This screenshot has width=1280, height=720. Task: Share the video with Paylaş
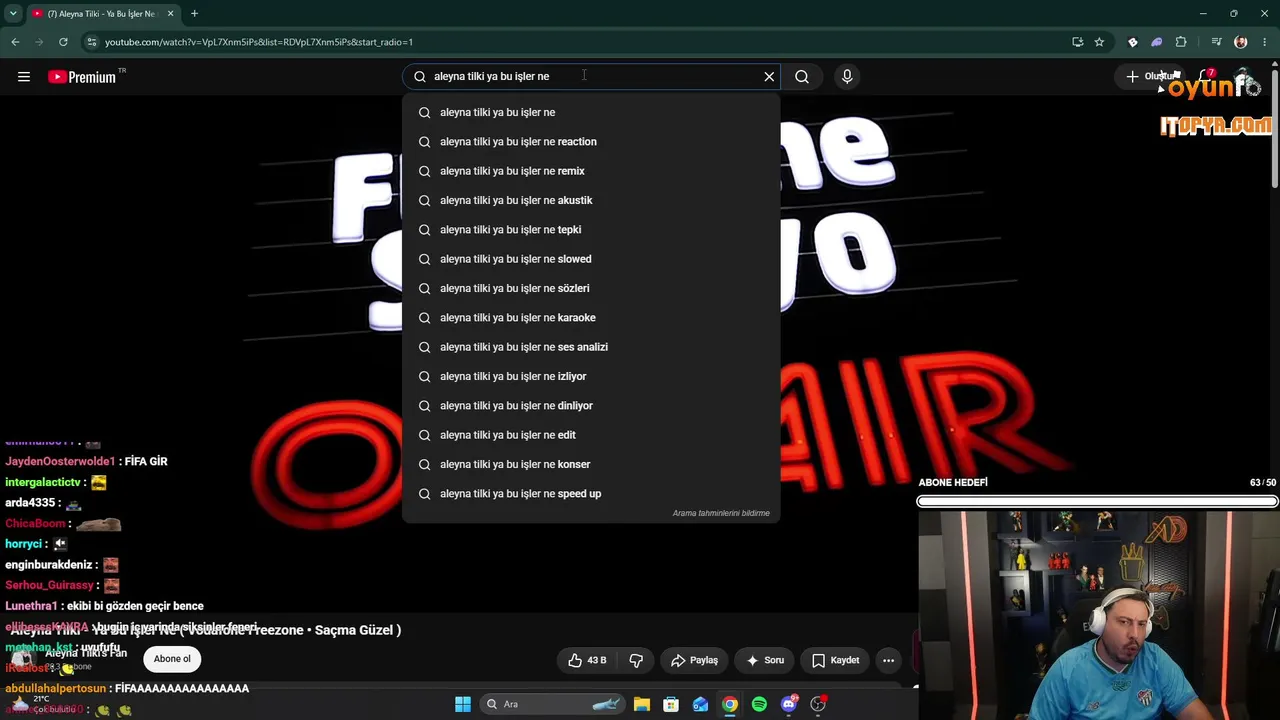pos(694,660)
